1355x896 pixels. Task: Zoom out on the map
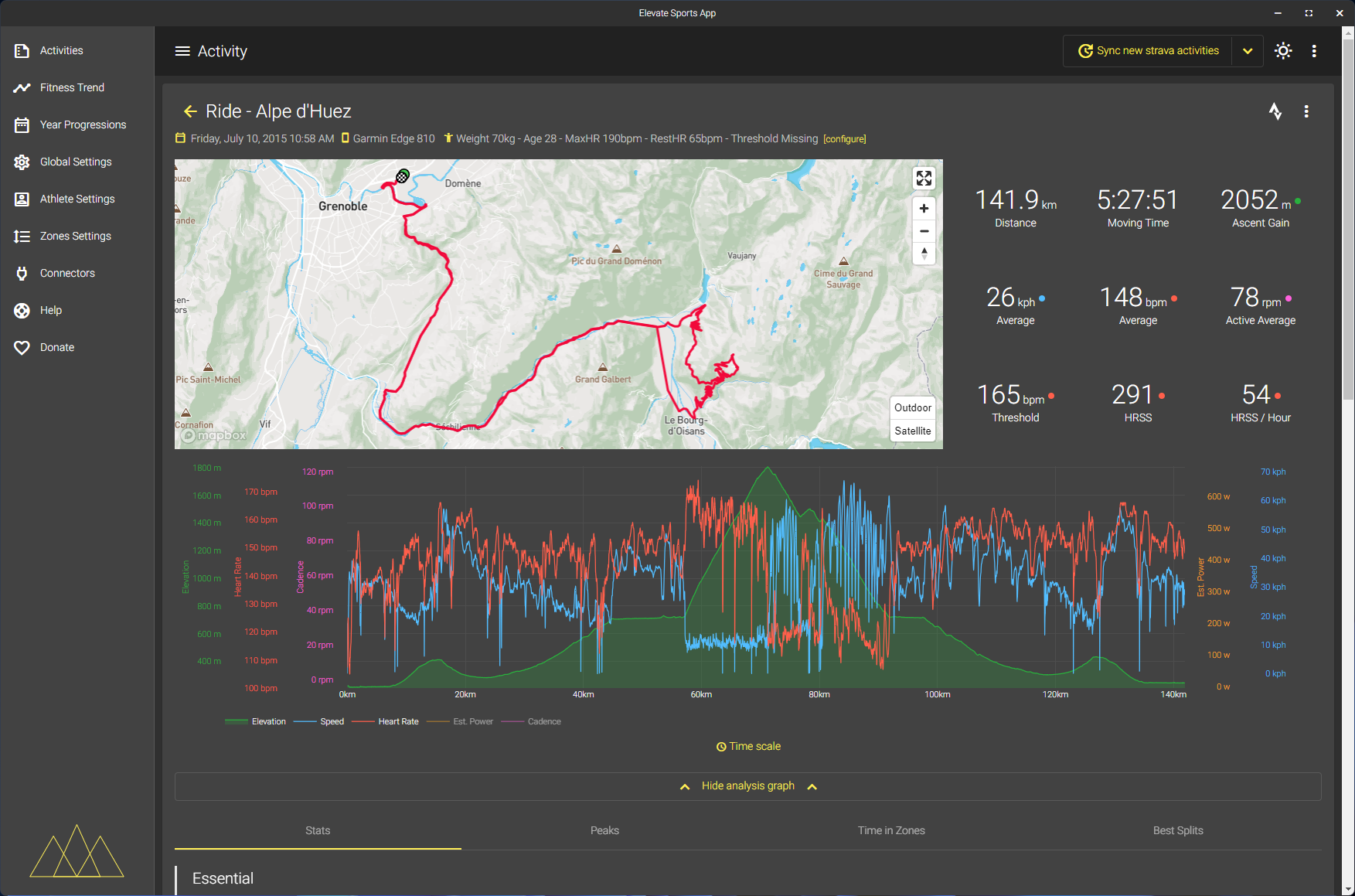[x=924, y=231]
